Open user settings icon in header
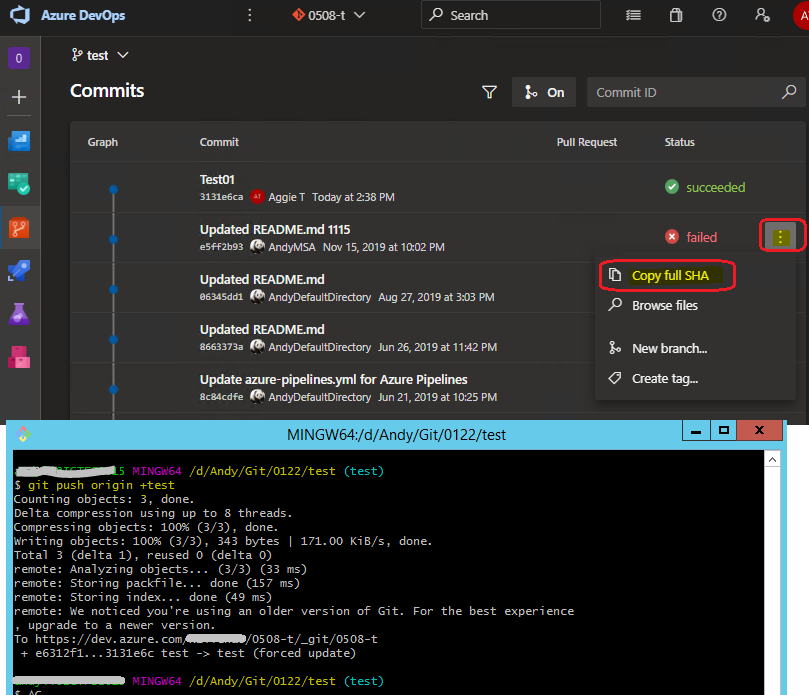This screenshot has height=695, width=809. (763, 15)
